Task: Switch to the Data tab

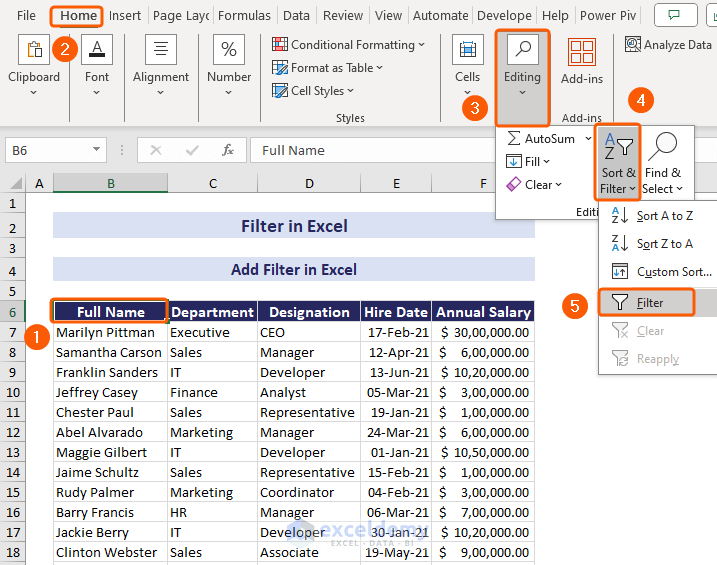Action: [x=296, y=16]
